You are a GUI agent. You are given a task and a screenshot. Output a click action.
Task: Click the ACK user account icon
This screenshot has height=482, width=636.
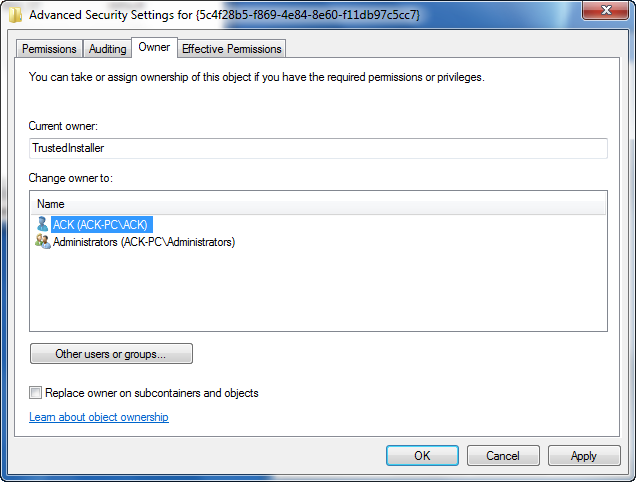(42, 225)
